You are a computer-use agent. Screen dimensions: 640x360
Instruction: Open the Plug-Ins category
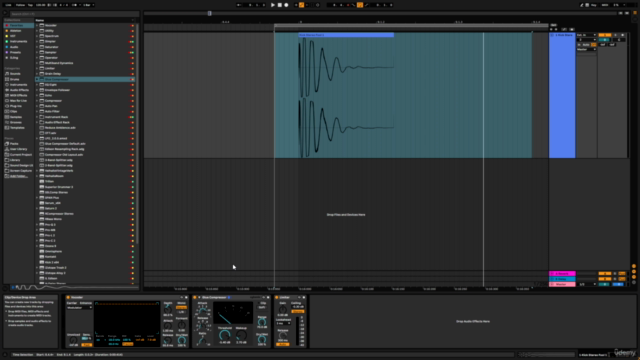(16, 106)
